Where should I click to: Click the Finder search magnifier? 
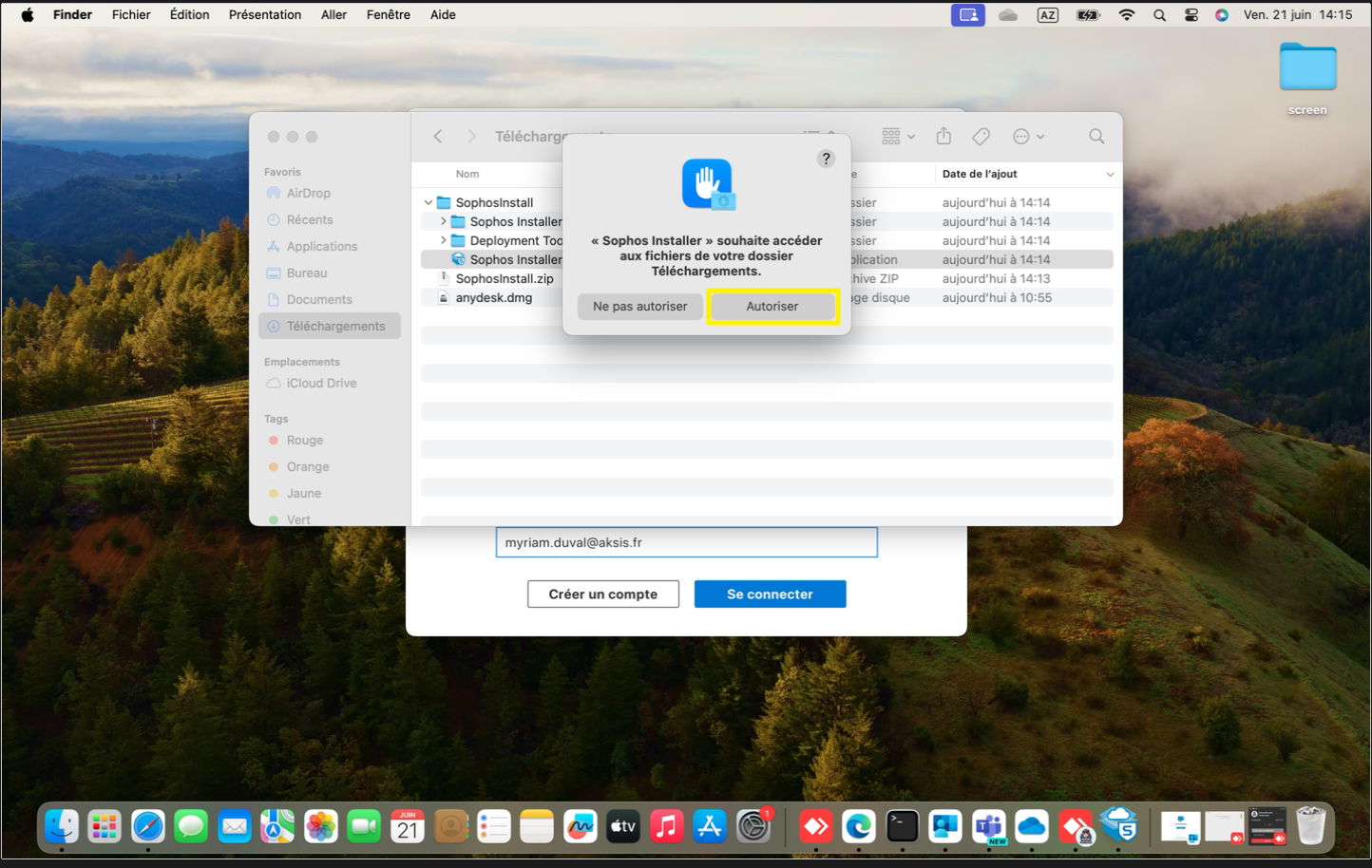[1096, 137]
